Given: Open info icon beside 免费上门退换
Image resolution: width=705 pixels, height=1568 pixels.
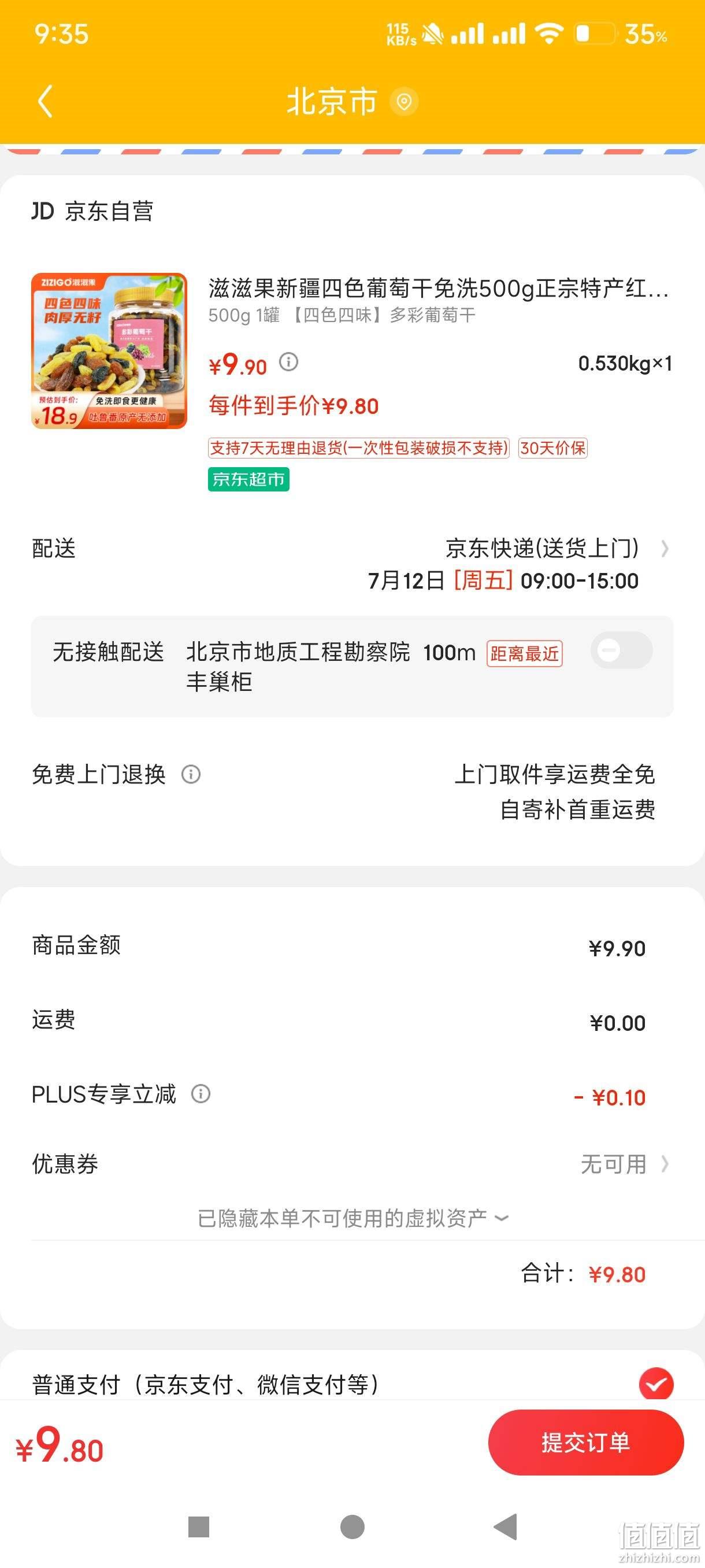Looking at the screenshot, I should click(191, 774).
